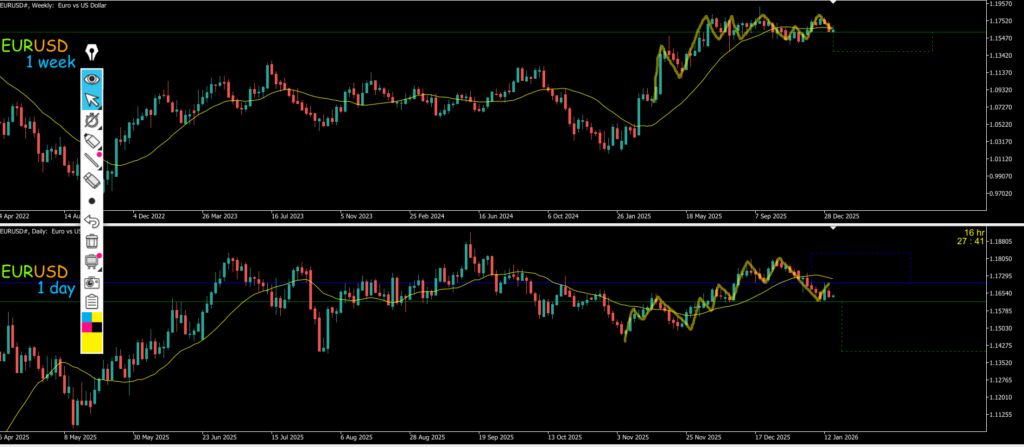The height and width of the screenshot is (447, 1024).
Task: Select the line drawing tool
Action: pos(92,159)
